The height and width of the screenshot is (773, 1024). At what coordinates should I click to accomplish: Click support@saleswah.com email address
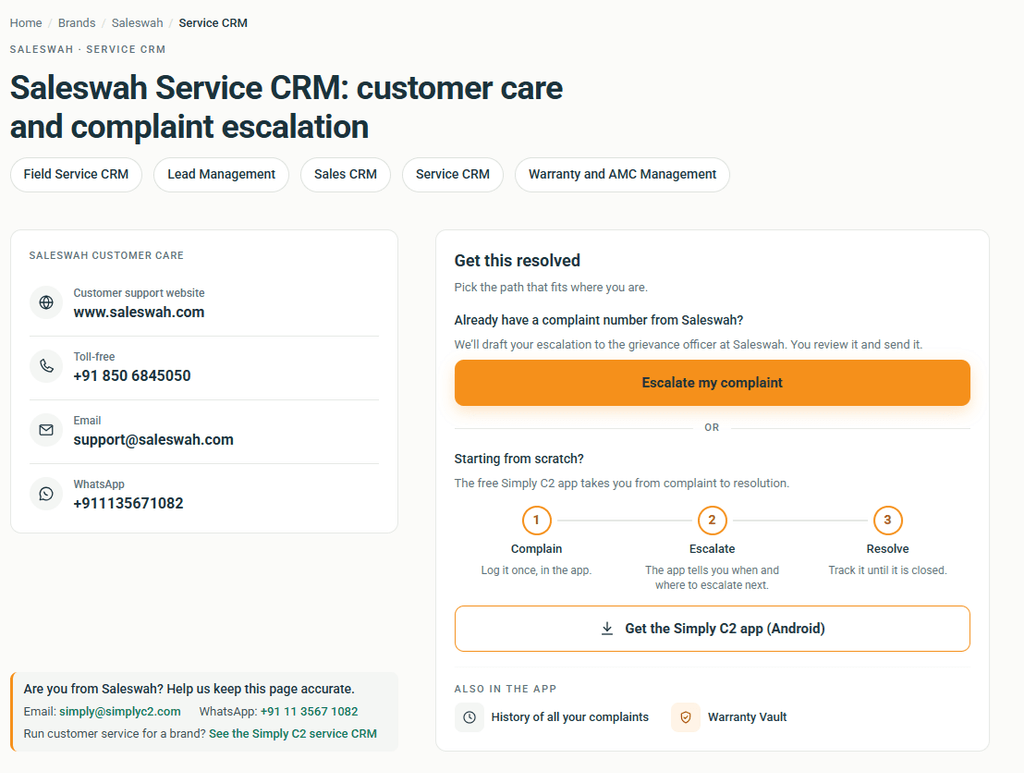point(153,440)
